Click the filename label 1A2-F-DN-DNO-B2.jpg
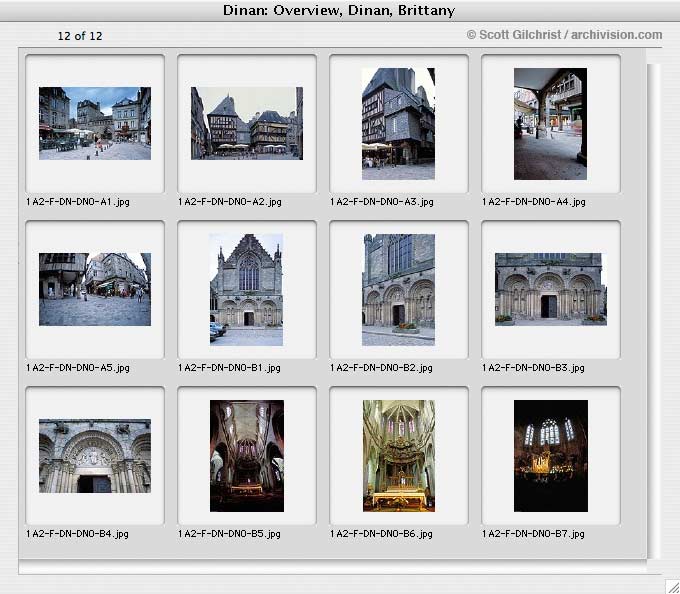Image resolution: width=680 pixels, height=594 pixels. 381,368
